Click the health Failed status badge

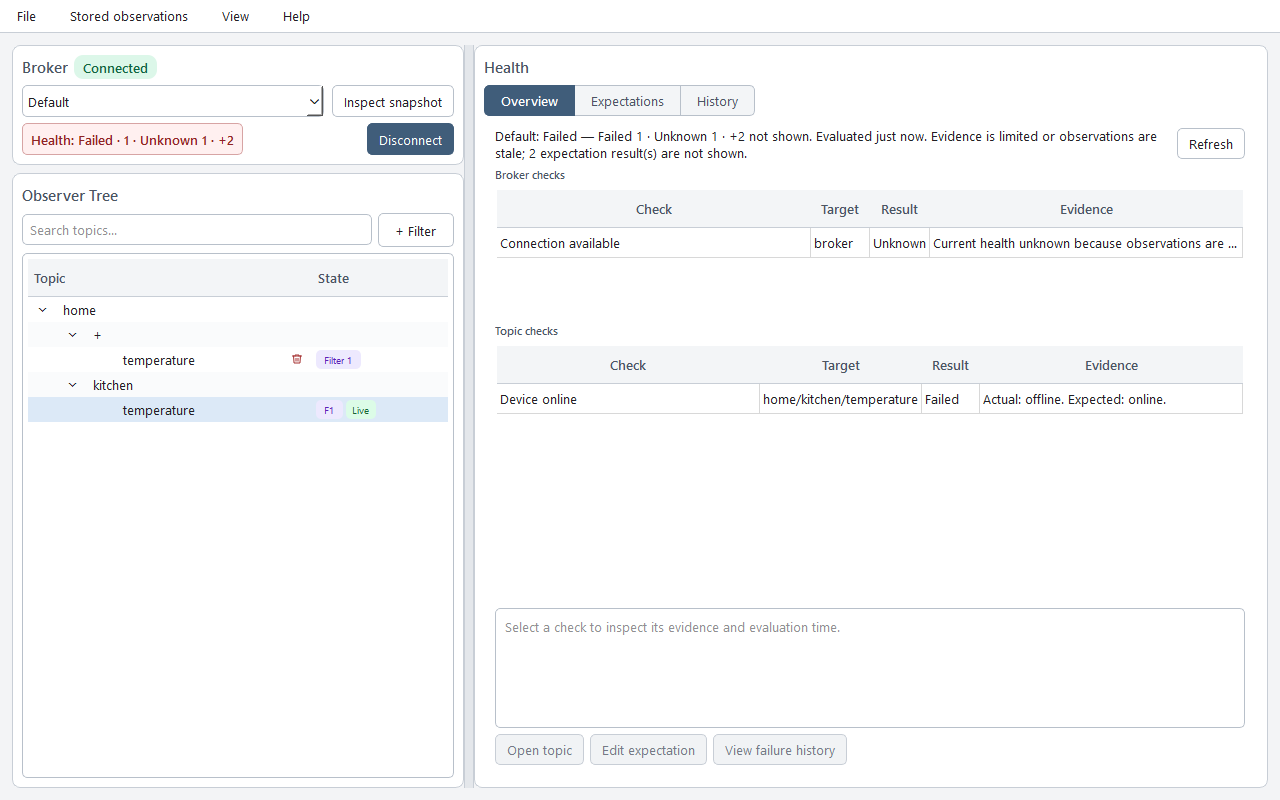pos(132,140)
